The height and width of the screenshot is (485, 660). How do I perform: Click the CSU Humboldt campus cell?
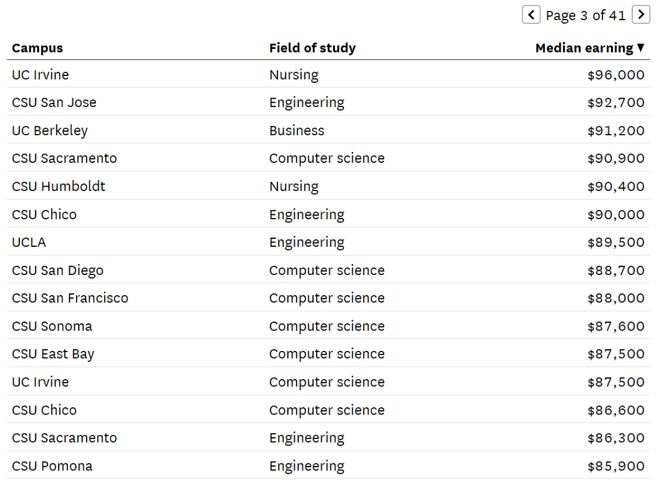pyautogui.click(x=59, y=186)
